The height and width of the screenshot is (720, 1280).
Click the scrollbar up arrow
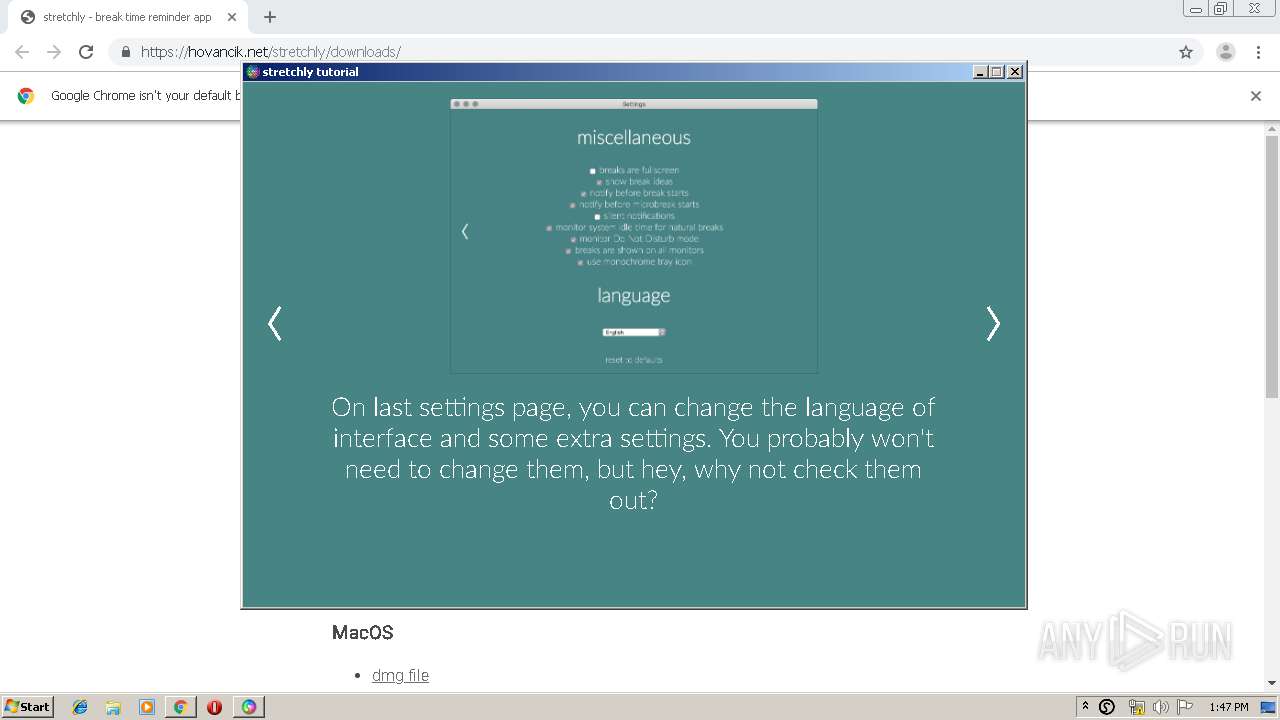pos(1272,129)
